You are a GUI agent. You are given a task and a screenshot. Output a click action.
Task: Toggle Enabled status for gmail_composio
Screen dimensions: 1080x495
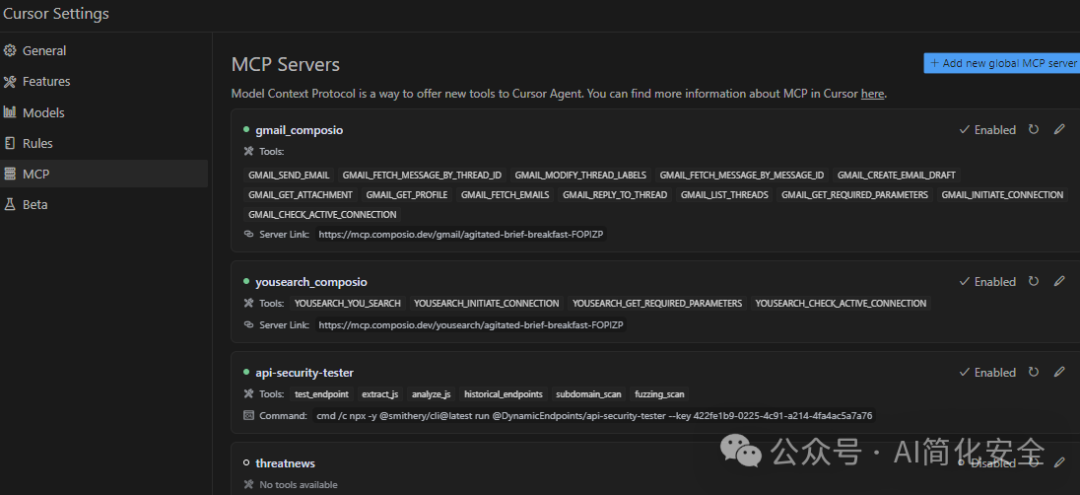click(987, 130)
